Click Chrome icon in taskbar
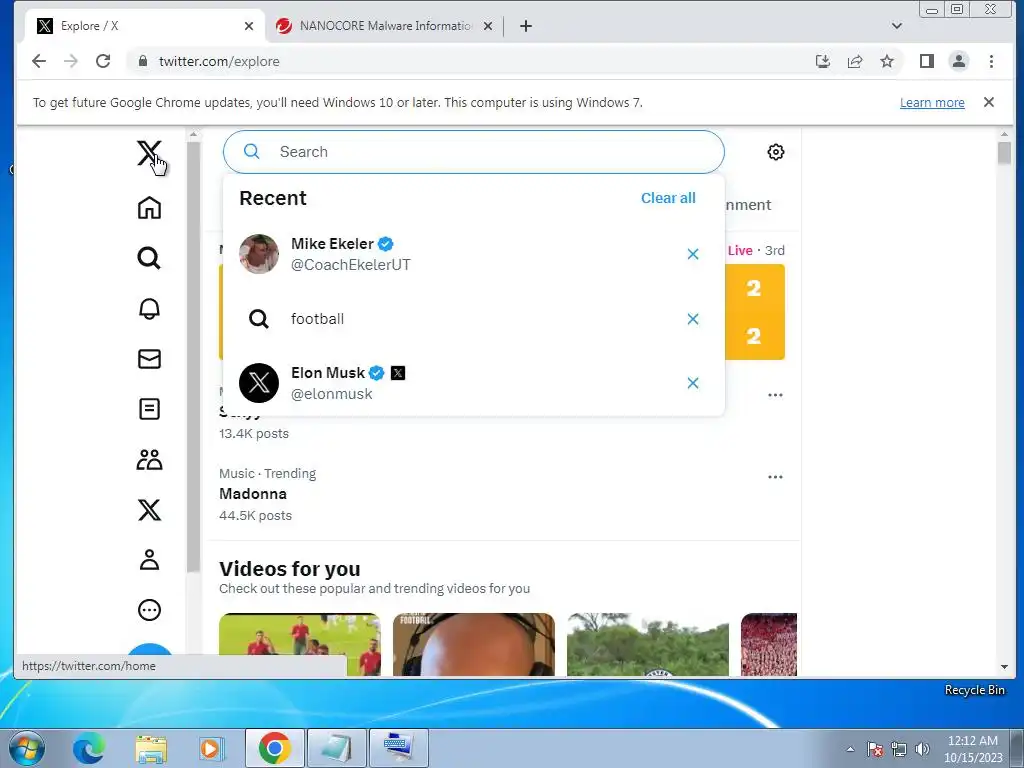The height and width of the screenshot is (768, 1024). click(274, 748)
